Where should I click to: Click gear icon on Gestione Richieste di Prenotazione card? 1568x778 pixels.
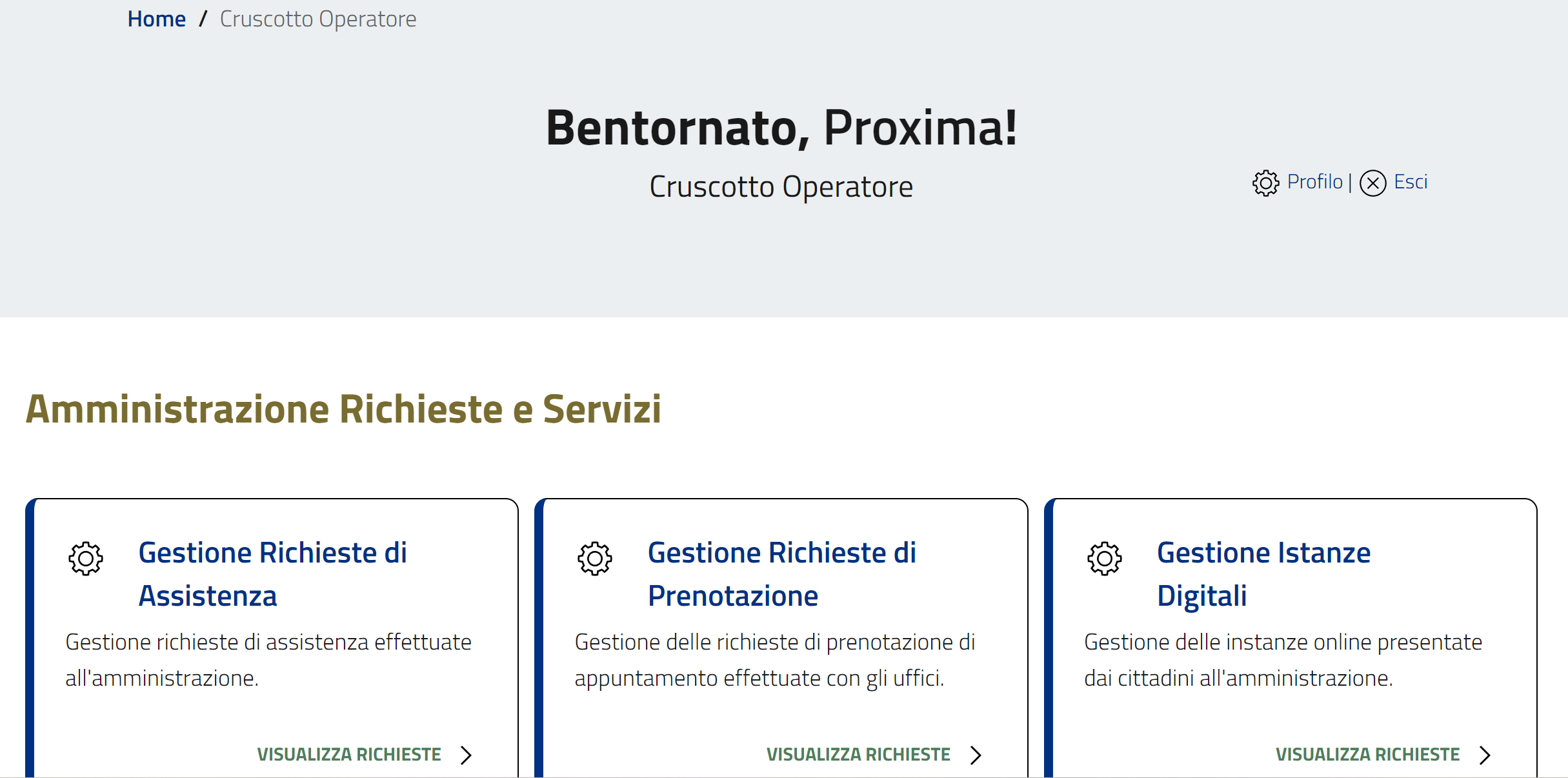(x=595, y=559)
